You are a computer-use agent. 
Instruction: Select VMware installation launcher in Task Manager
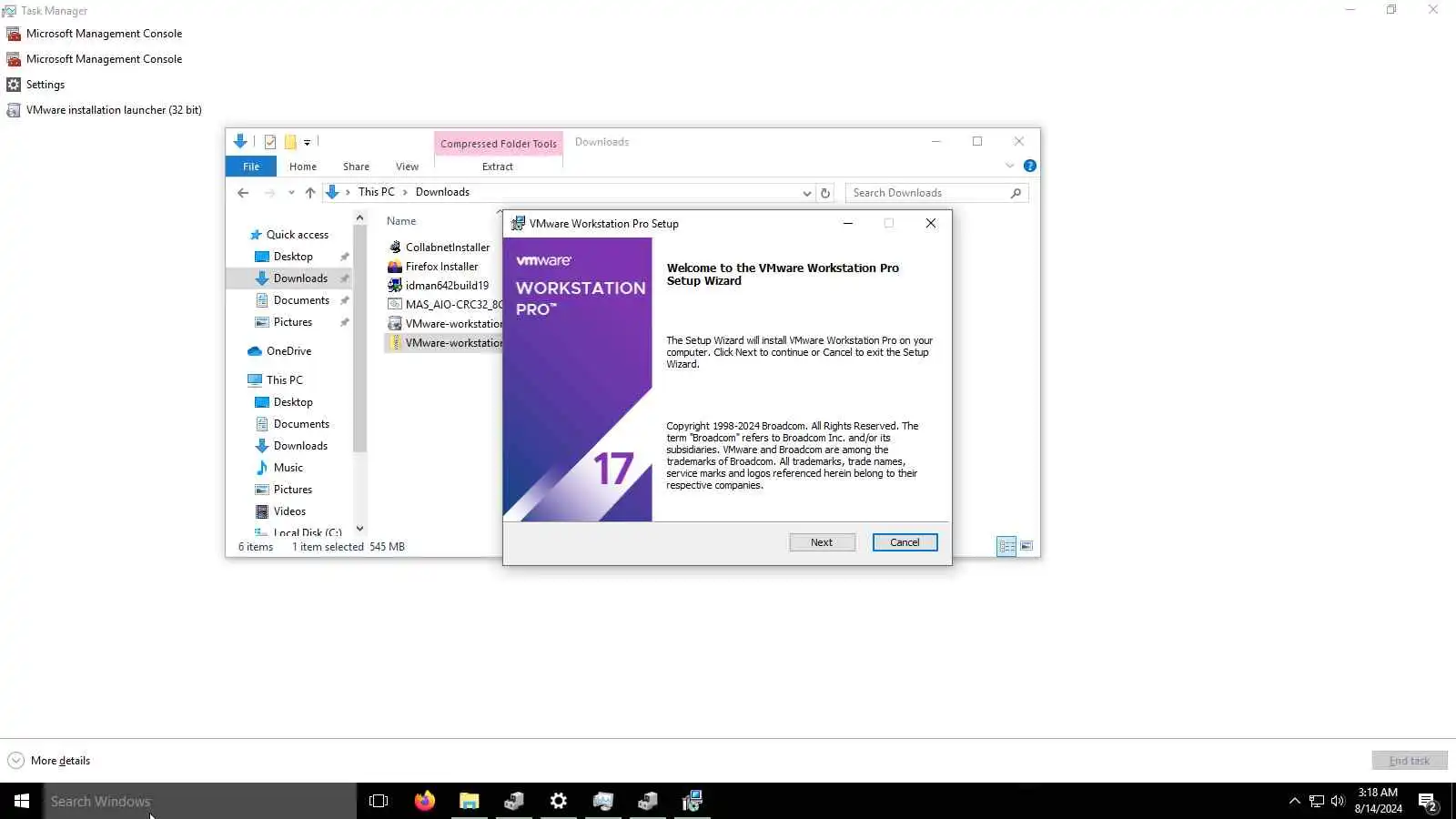click(x=104, y=110)
